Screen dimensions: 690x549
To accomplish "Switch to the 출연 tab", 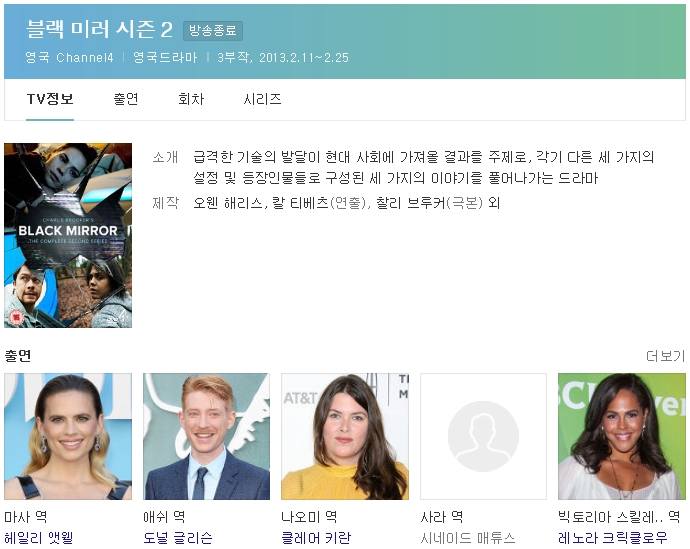I will point(126,99).
